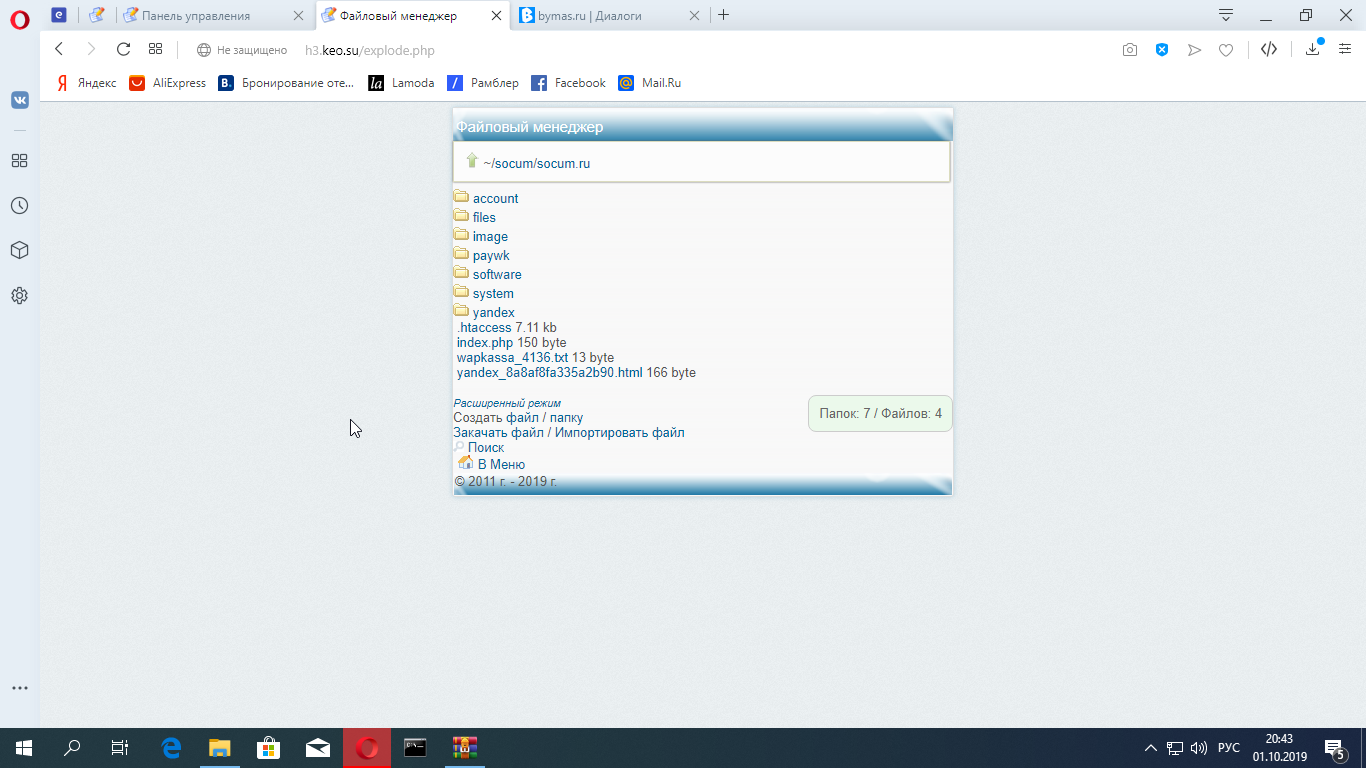Reload the page
Viewport: 1366px width, 768px height.
(123, 49)
